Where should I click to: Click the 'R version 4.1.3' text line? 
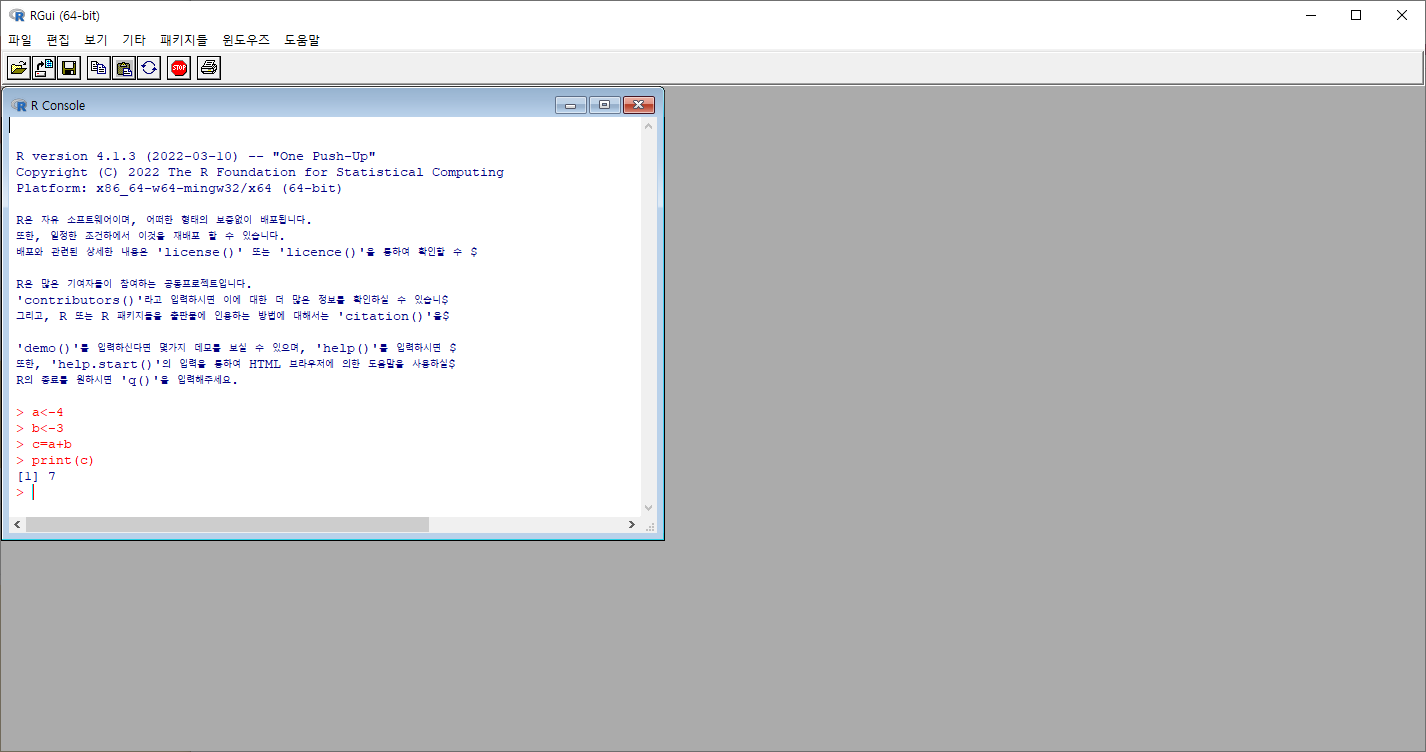pos(196,156)
